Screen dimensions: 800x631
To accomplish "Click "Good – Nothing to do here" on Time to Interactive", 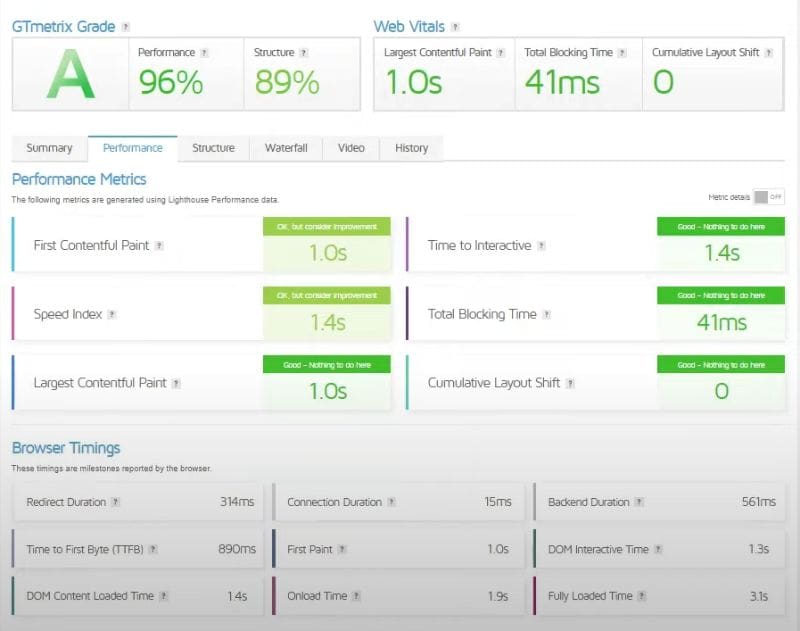I will (x=721, y=226).
